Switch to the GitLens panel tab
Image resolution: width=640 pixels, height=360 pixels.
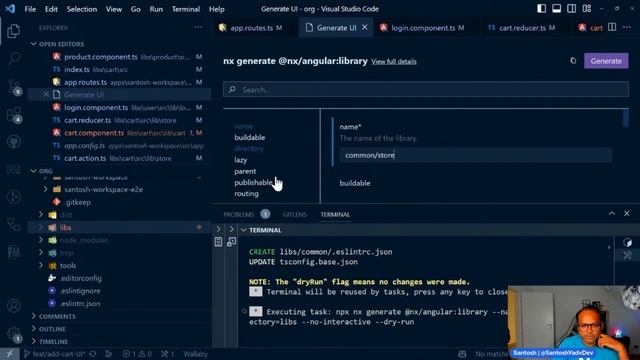pyautogui.click(x=295, y=214)
